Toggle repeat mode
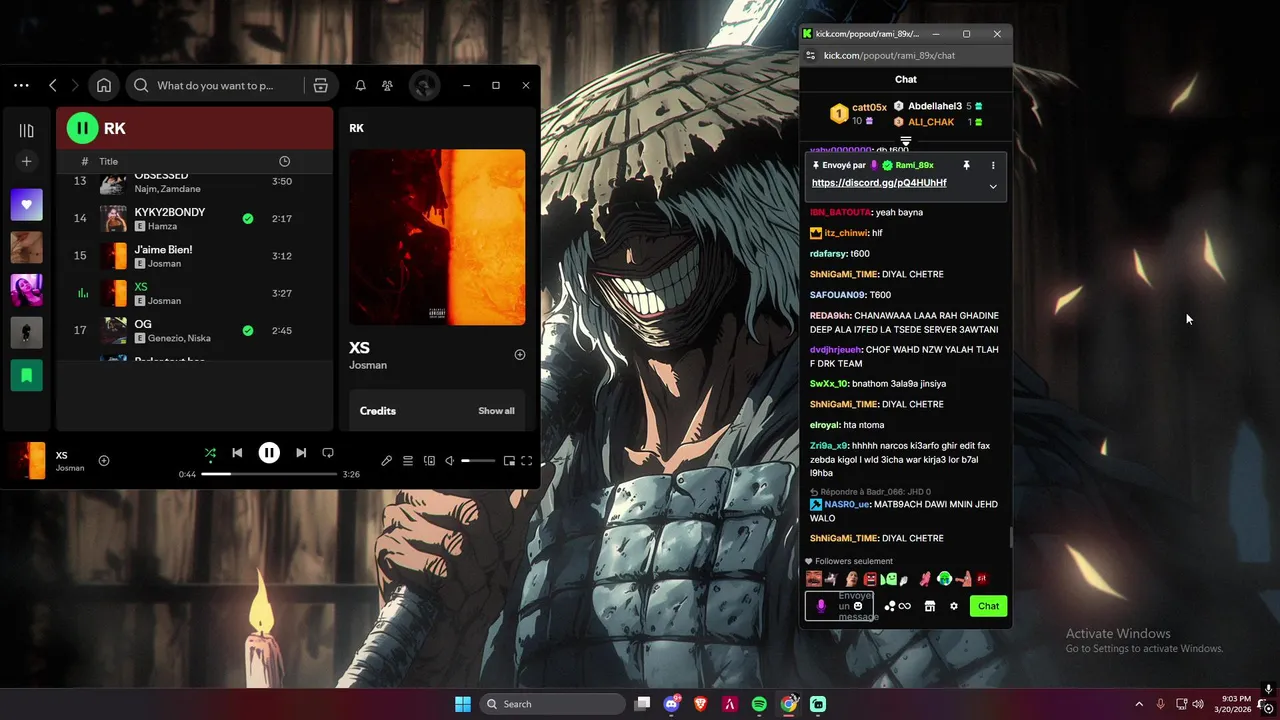Screen dimensions: 1280x720 tap(327, 453)
